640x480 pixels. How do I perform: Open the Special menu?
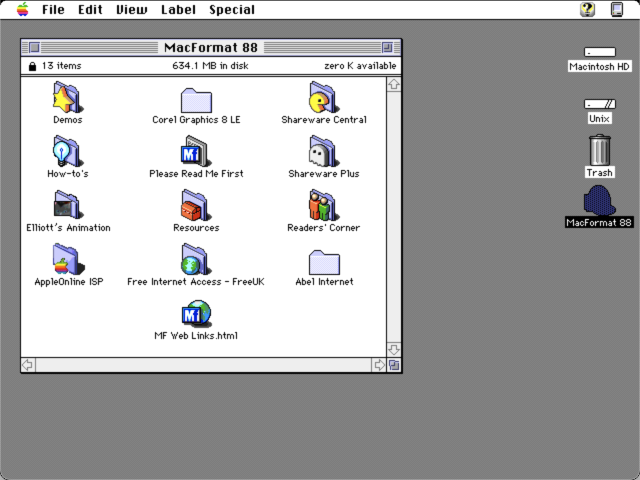(232, 9)
